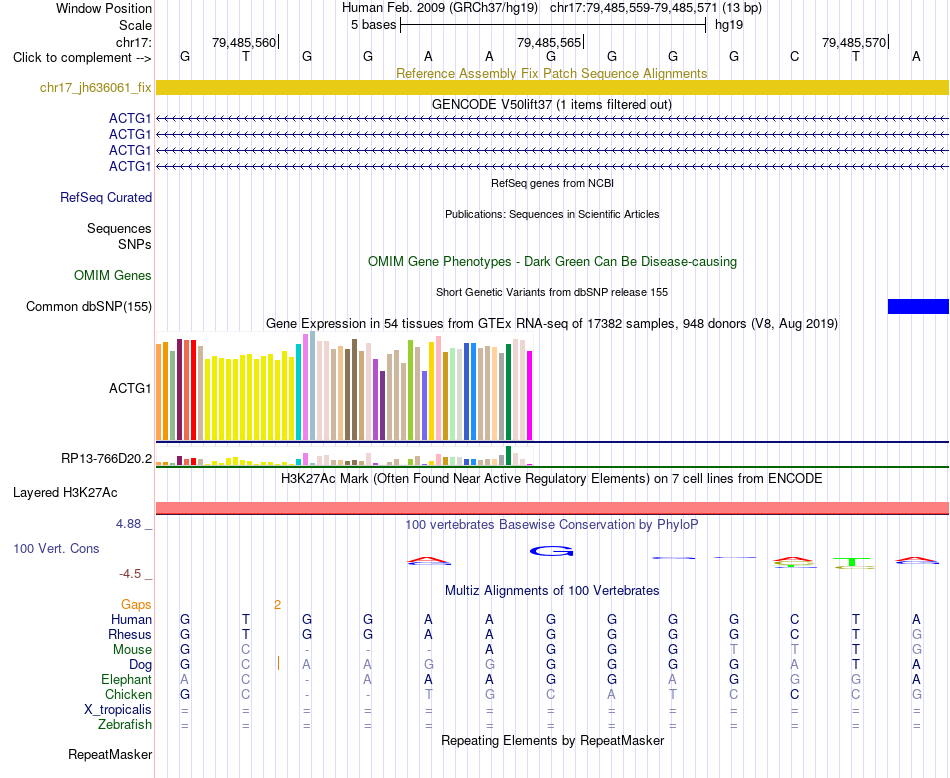Click the orange insertion bar in the Dog row

pos(278,663)
